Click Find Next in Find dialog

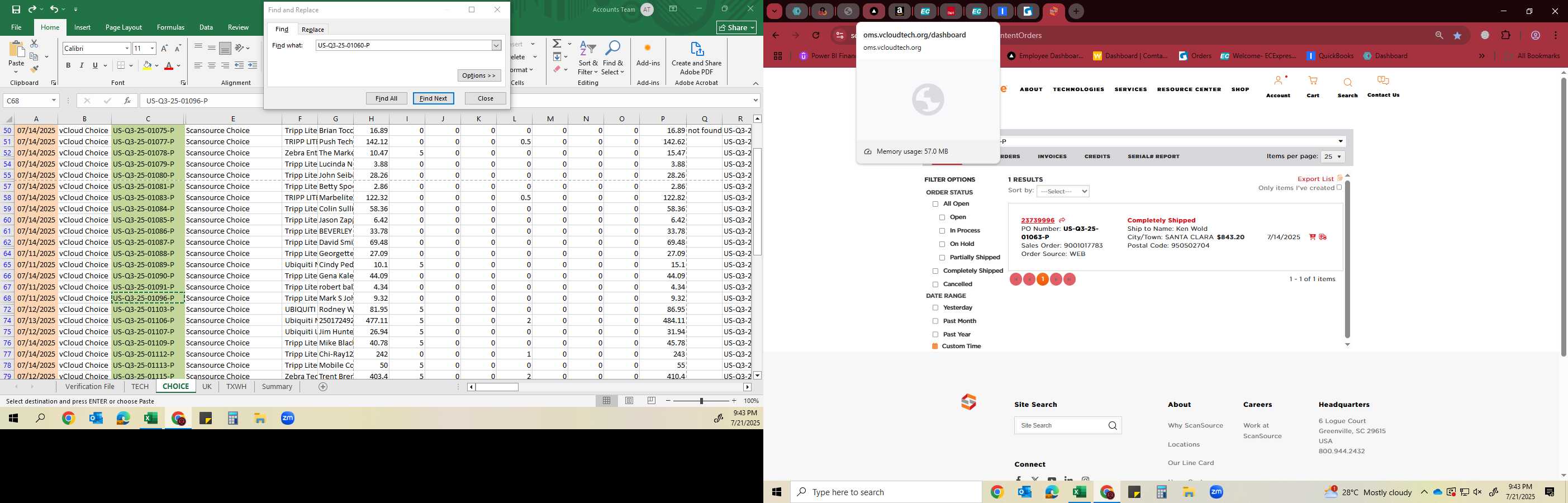(x=434, y=98)
